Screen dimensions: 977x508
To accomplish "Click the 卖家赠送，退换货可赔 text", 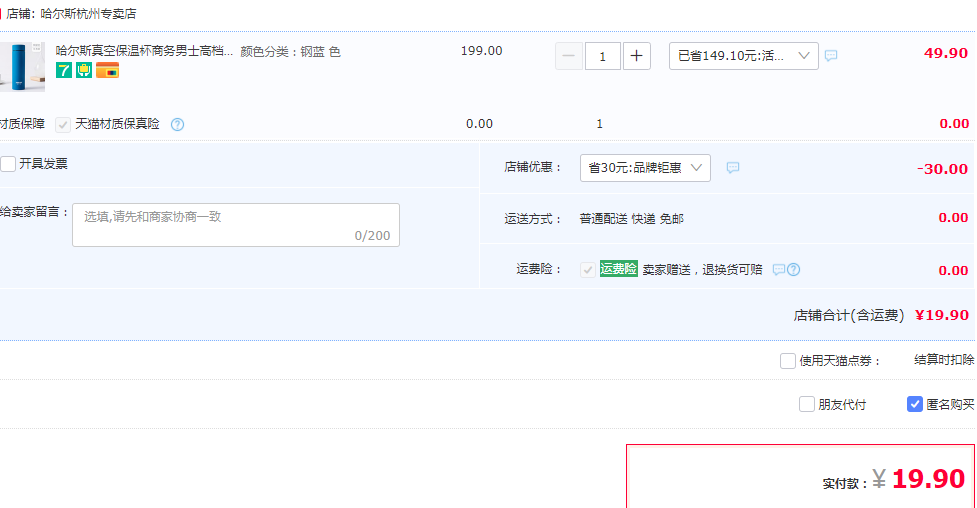I will [702, 269].
